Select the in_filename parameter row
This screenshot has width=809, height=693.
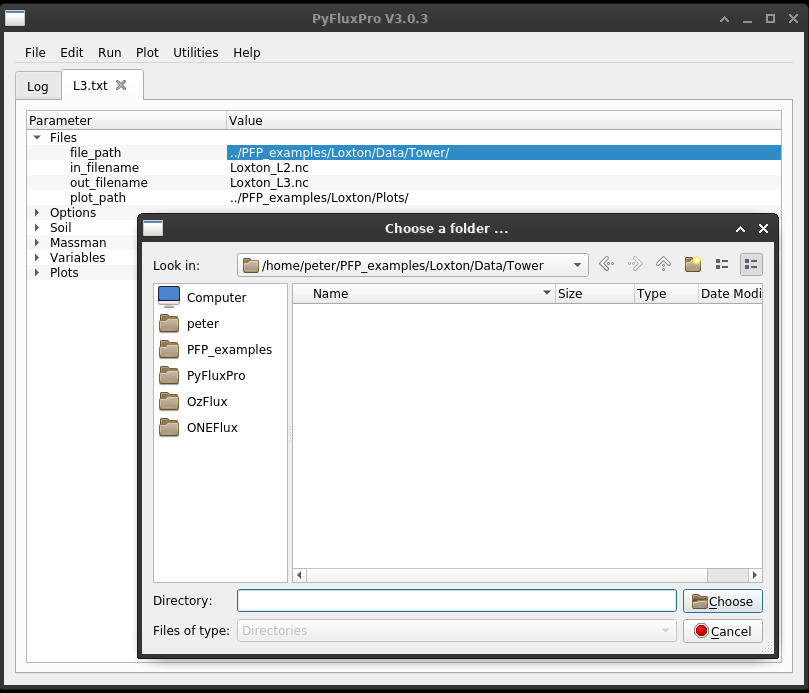click(104, 168)
